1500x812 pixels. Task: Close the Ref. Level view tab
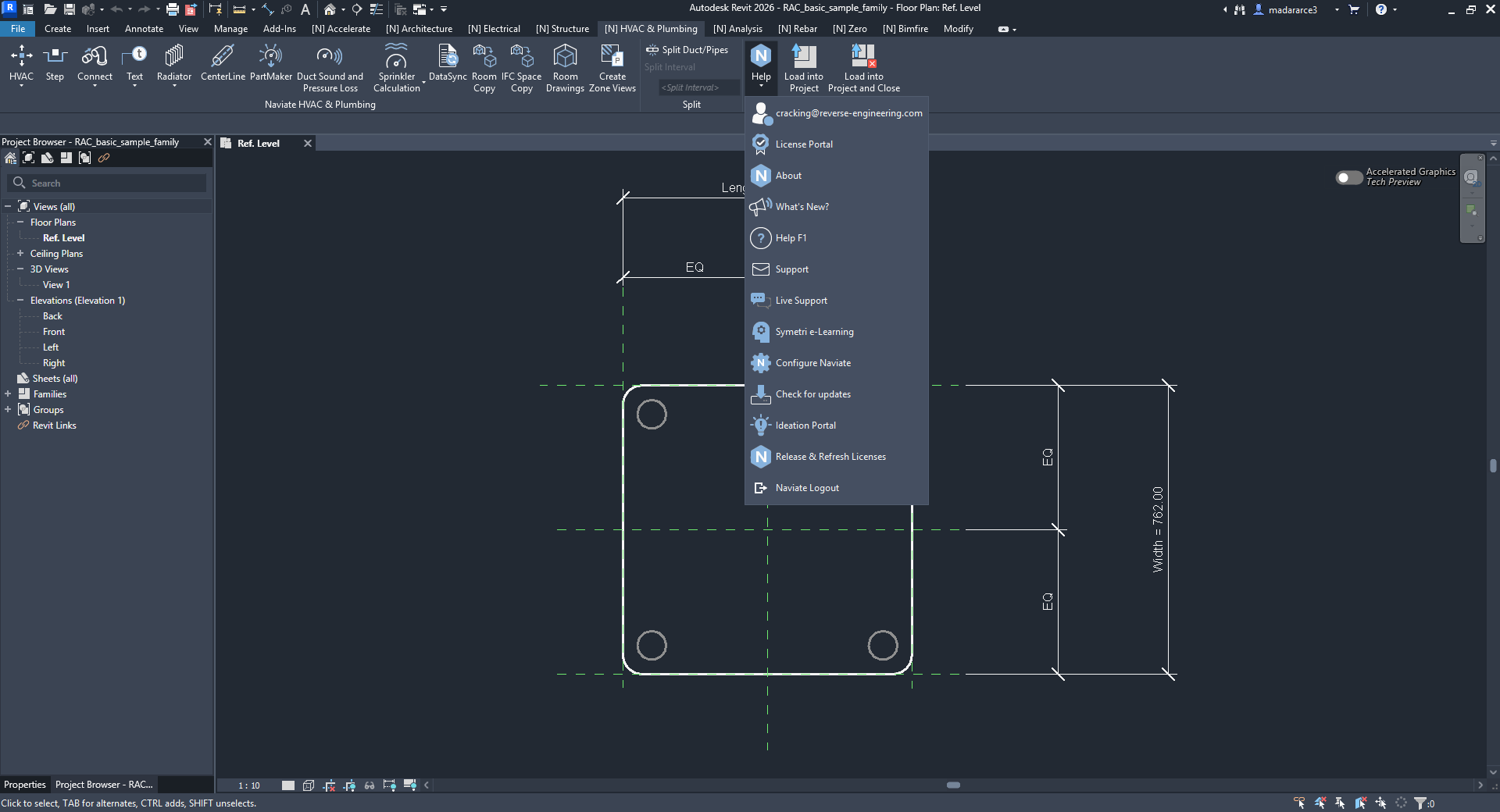click(x=308, y=144)
